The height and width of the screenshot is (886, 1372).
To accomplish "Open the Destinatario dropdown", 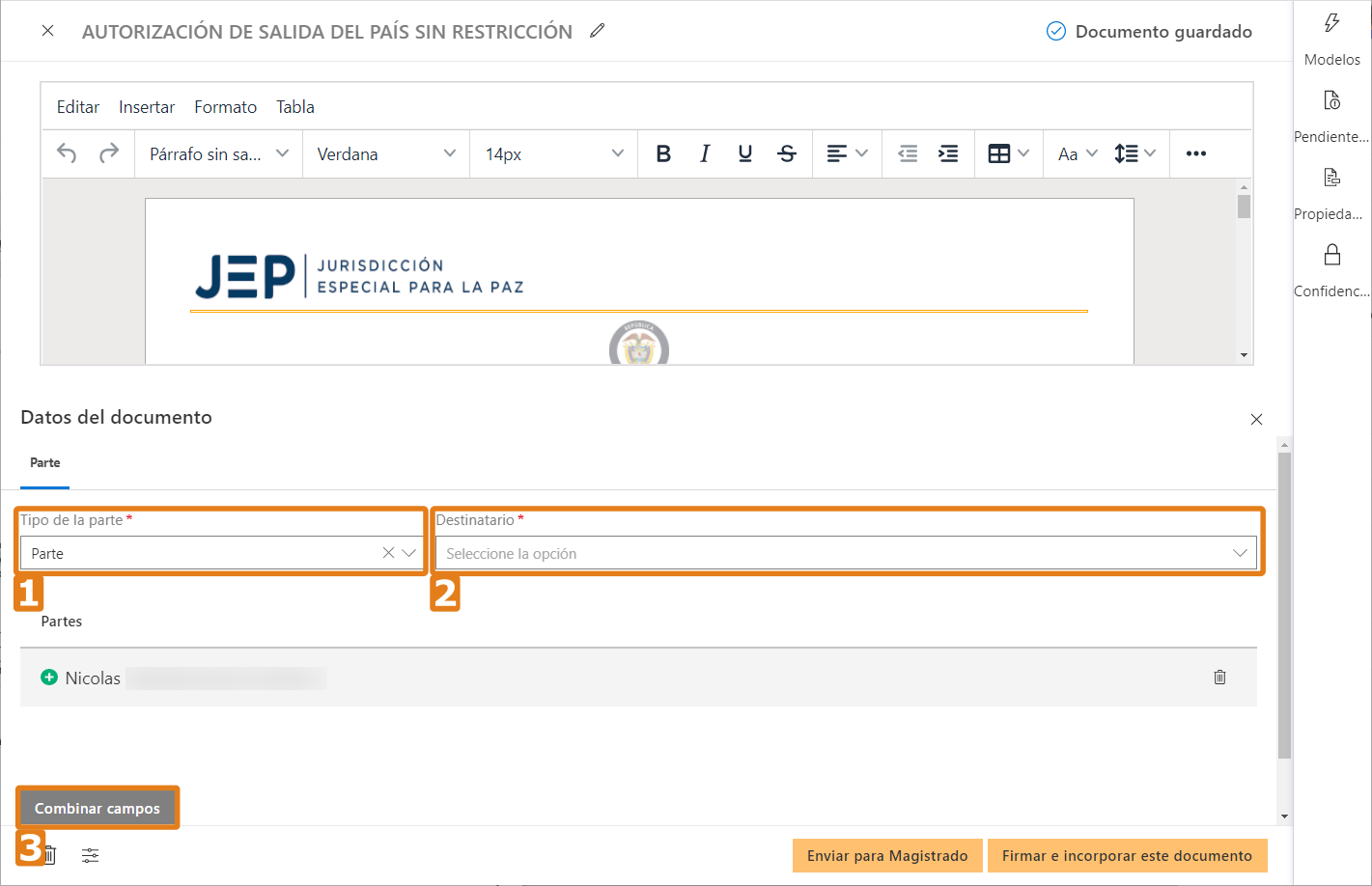I will tap(846, 553).
